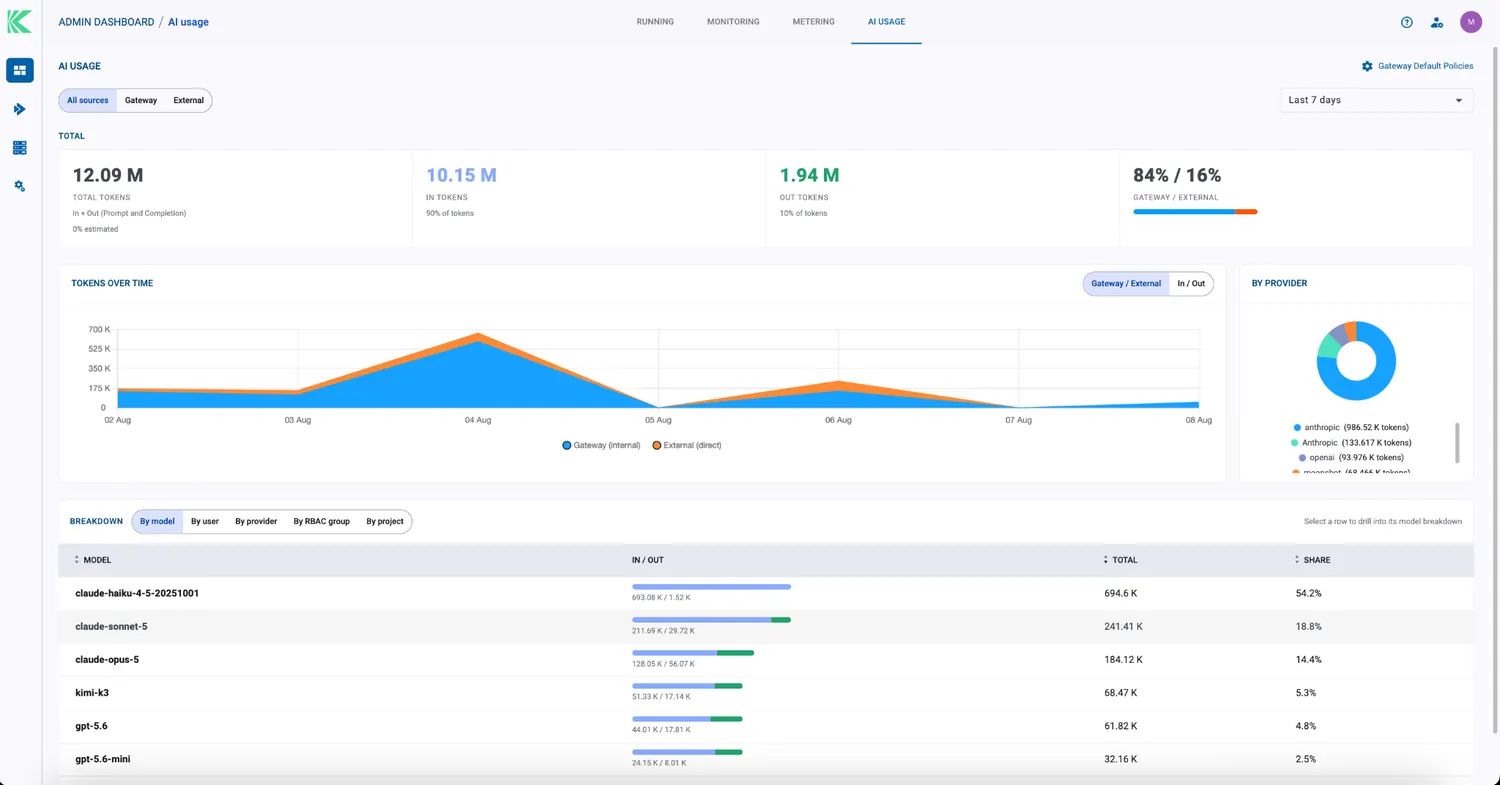Image resolution: width=1500 pixels, height=785 pixels.
Task: Open the server-stack icon in sidebar
Action: tap(20, 148)
